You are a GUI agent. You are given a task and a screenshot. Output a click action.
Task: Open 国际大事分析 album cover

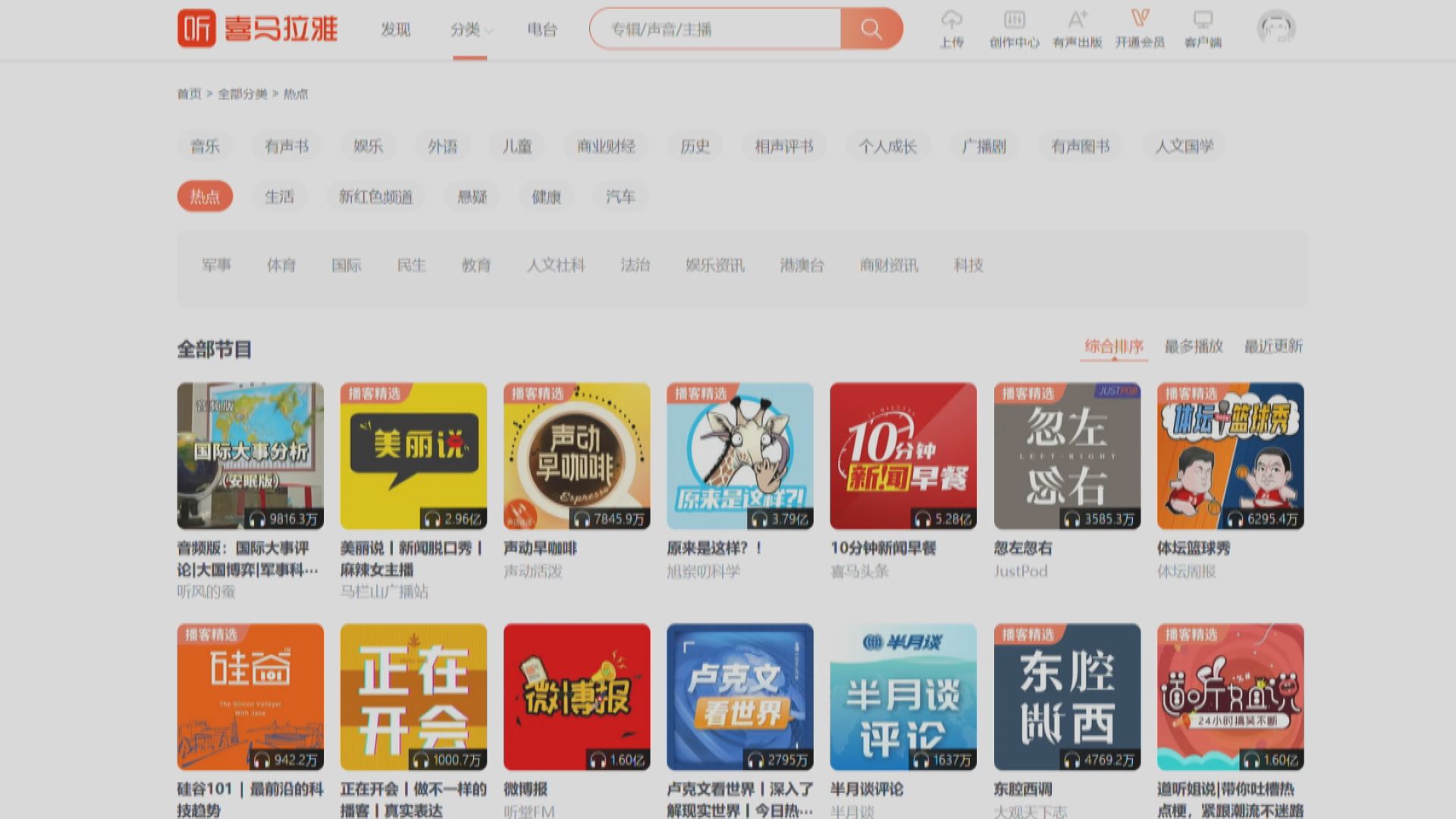click(250, 456)
